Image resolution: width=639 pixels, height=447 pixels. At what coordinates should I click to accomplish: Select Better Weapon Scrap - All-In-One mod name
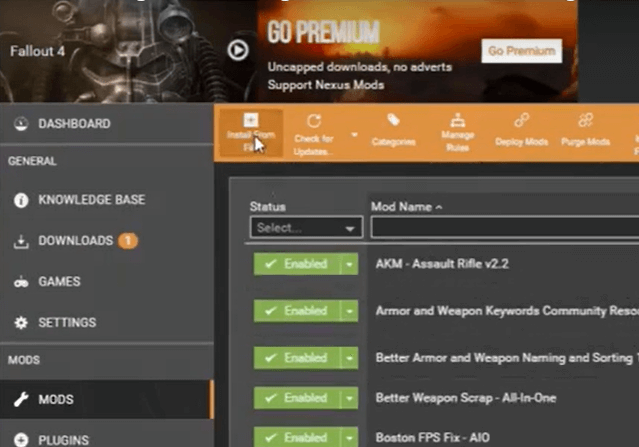point(466,398)
